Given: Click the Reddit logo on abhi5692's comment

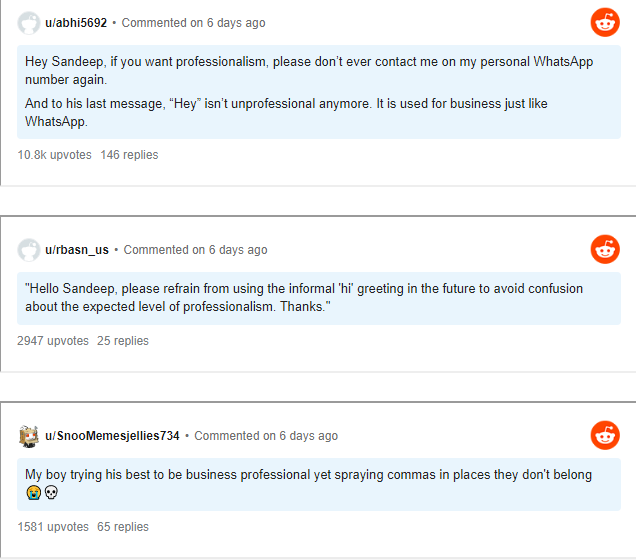Looking at the screenshot, I should (605, 22).
